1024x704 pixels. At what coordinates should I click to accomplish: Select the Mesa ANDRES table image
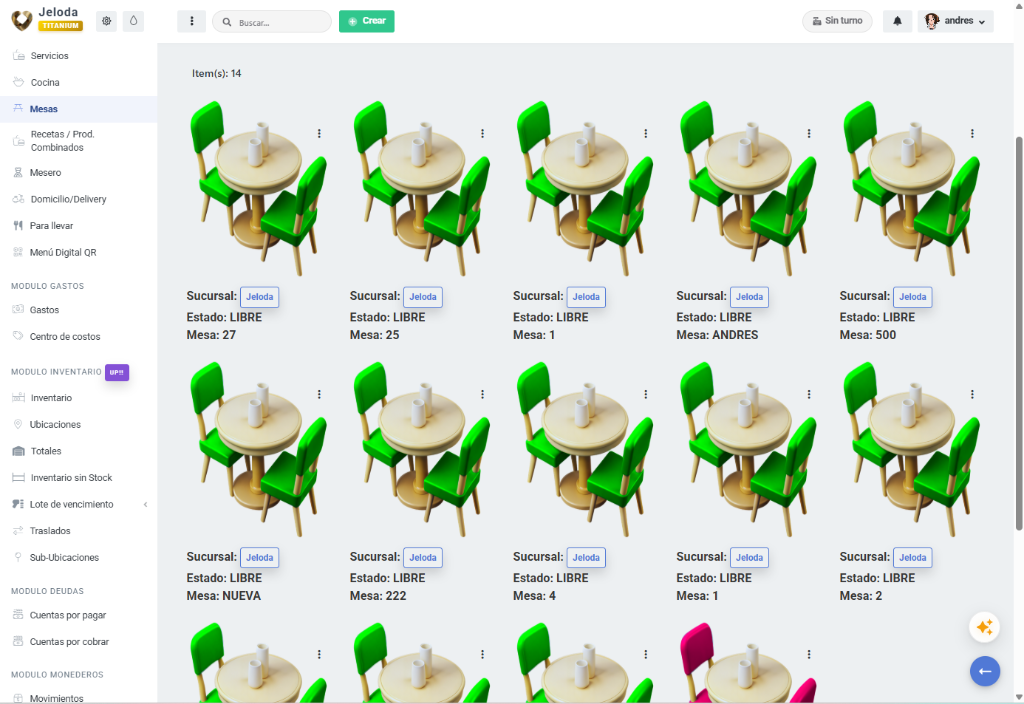(x=748, y=188)
